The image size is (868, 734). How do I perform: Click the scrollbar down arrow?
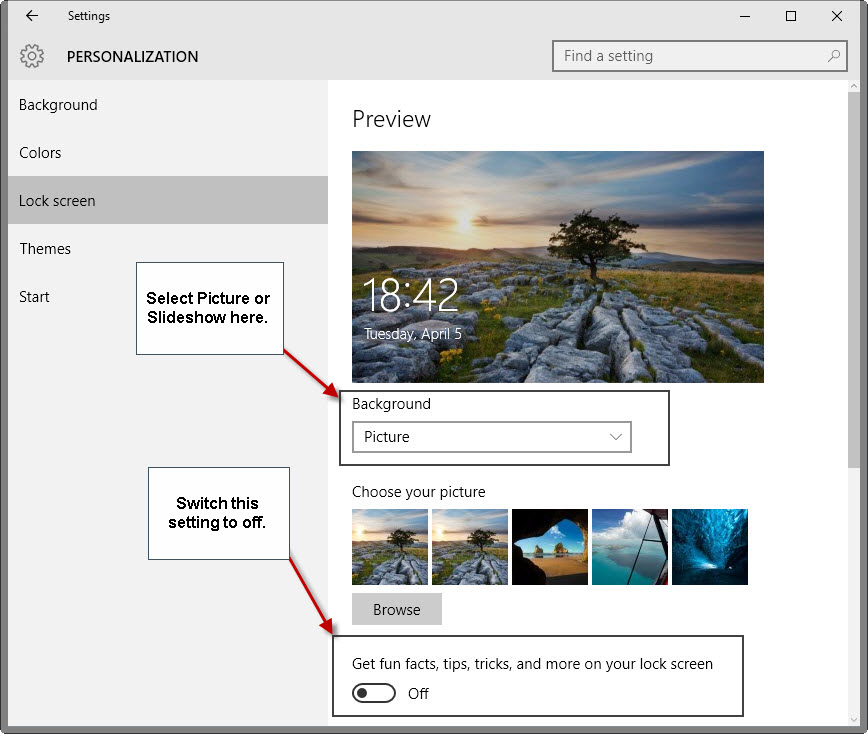pyautogui.click(x=854, y=719)
